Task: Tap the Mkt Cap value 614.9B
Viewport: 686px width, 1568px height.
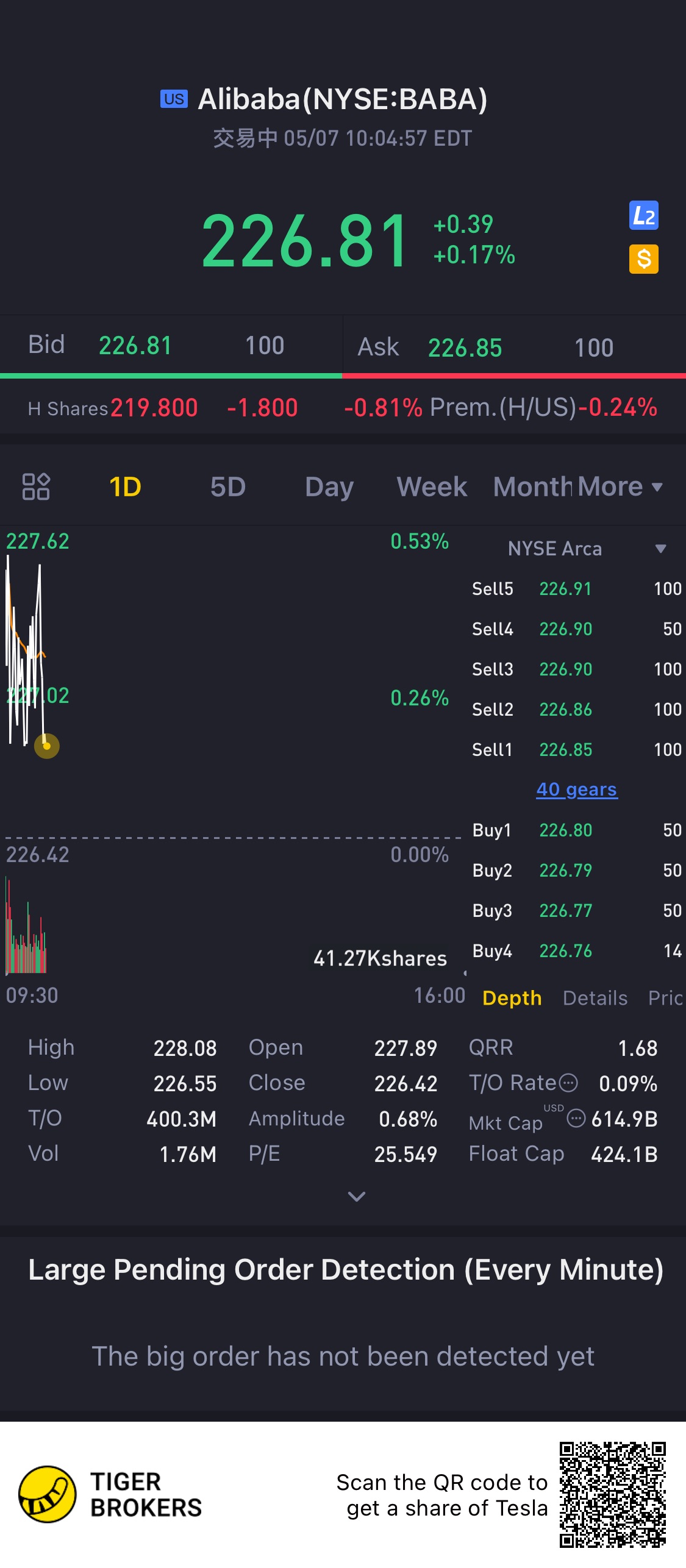Action: (624, 1119)
